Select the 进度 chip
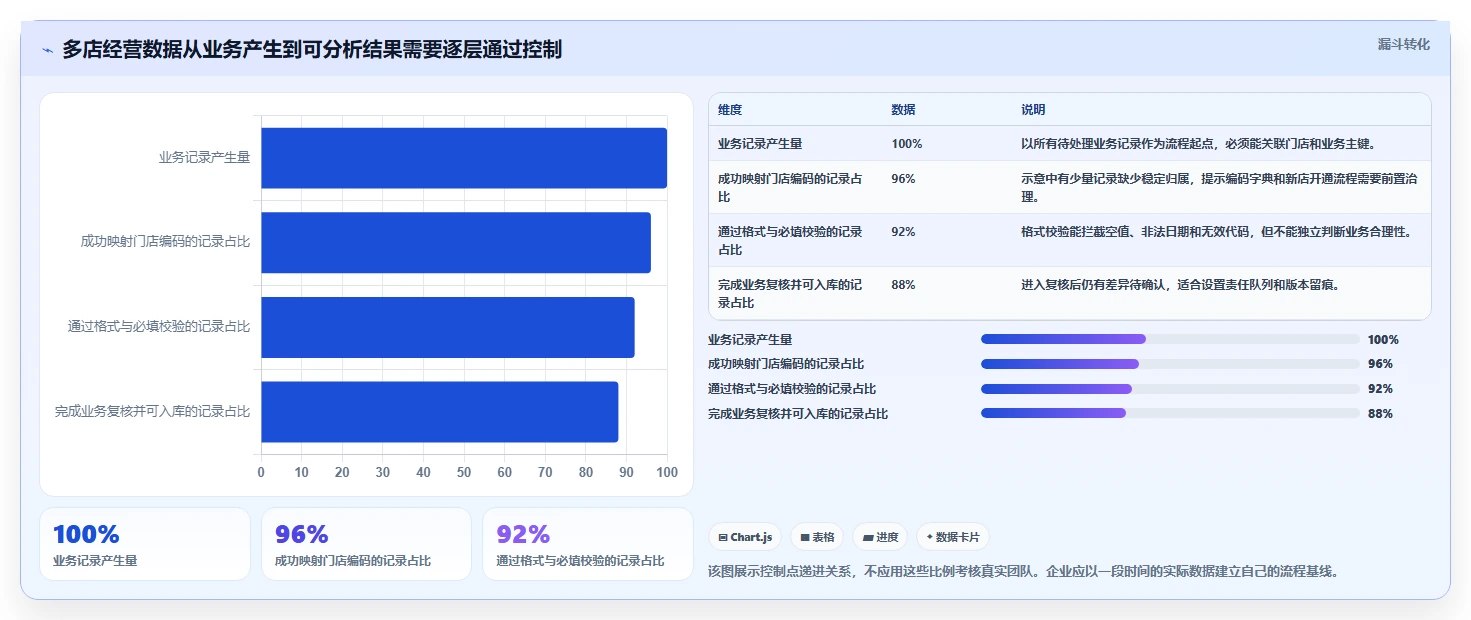Image resolution: width=1471 pixels, height=620 pixels. 880,537
